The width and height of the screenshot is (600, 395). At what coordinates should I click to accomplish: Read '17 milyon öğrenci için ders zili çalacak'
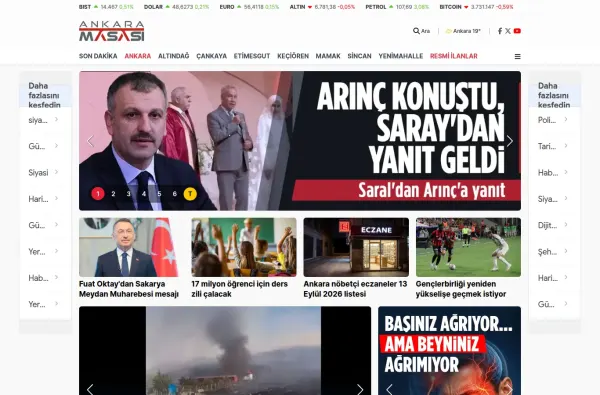pyautogui.click(x=240, y=289)
